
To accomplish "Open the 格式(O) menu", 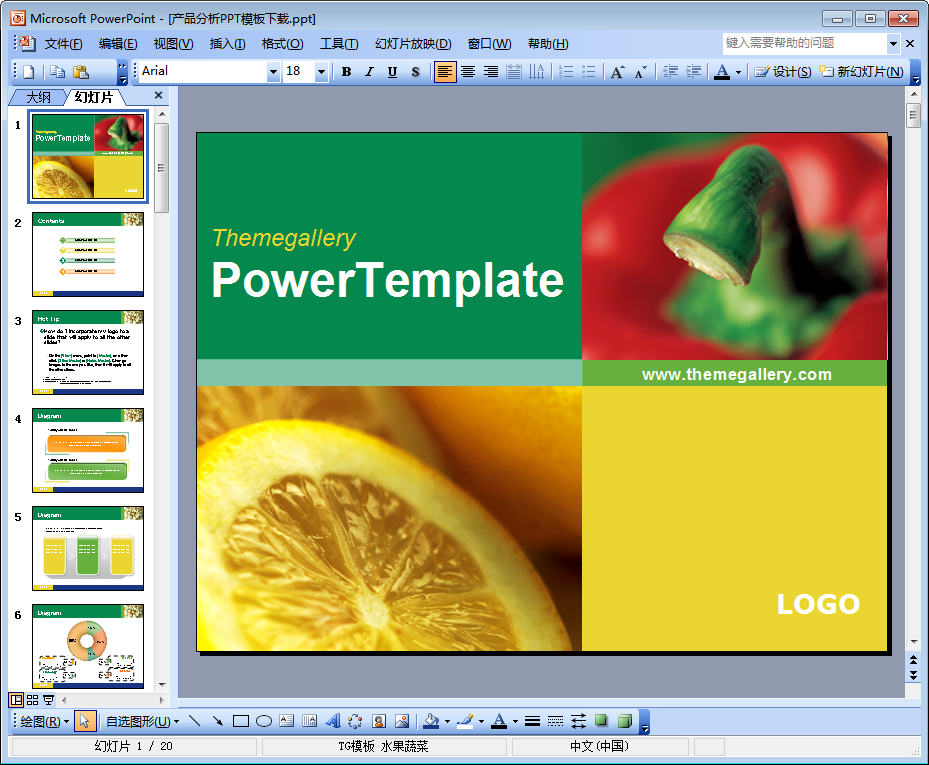I will pyautogui.click(x=283, y=44).
